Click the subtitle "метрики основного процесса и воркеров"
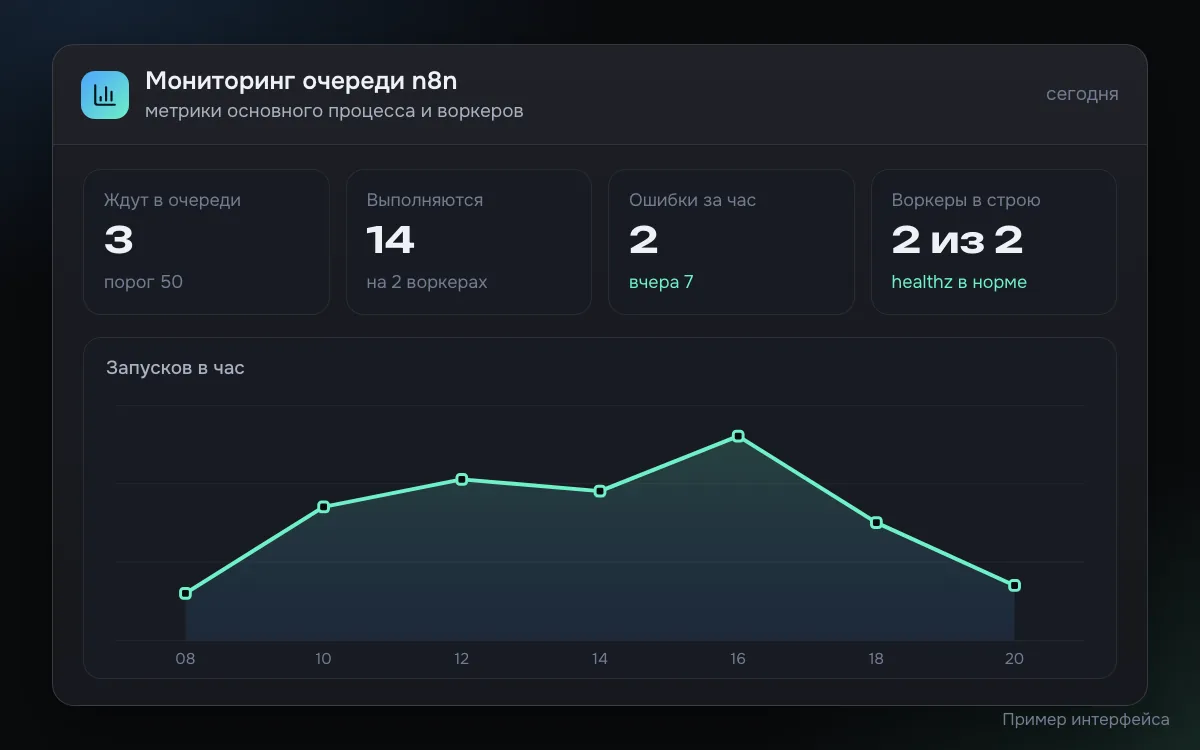 334,111
